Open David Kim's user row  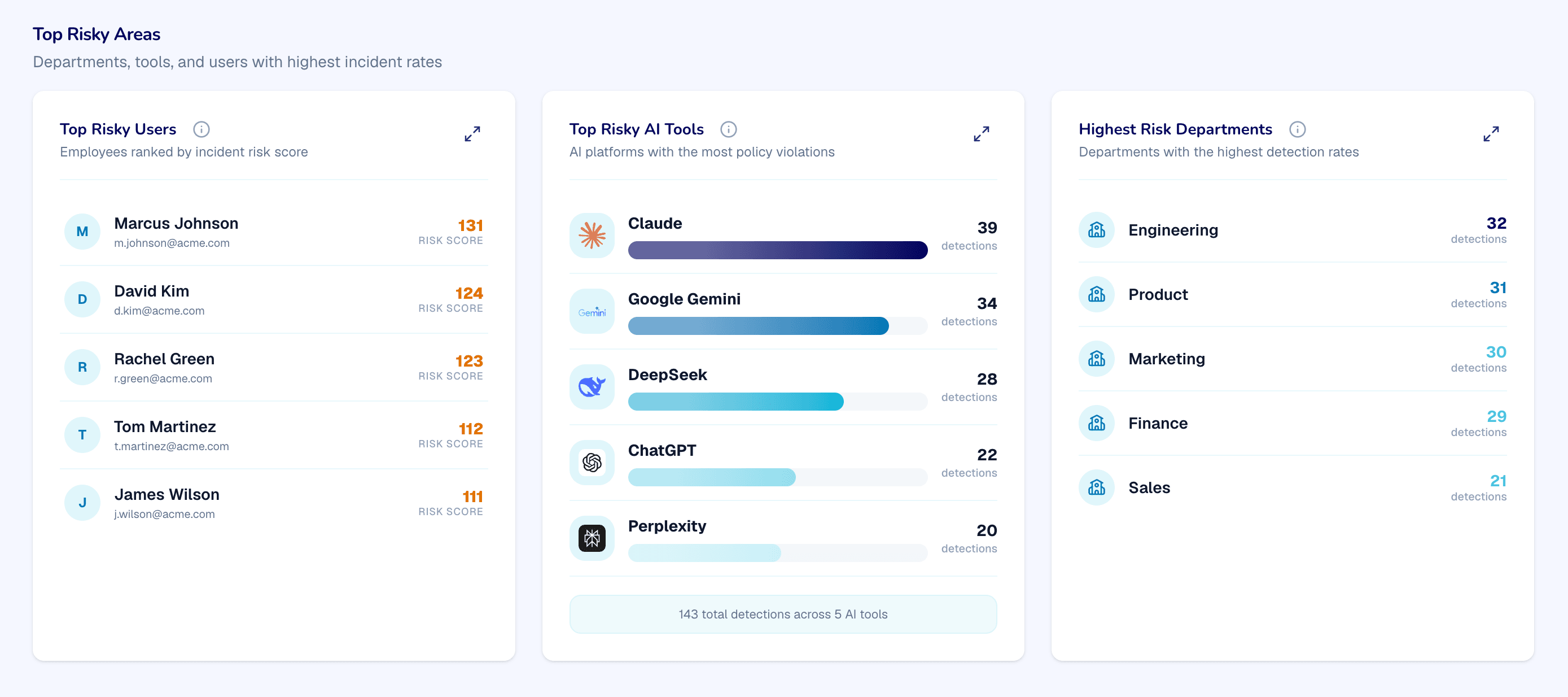[274, 299]
